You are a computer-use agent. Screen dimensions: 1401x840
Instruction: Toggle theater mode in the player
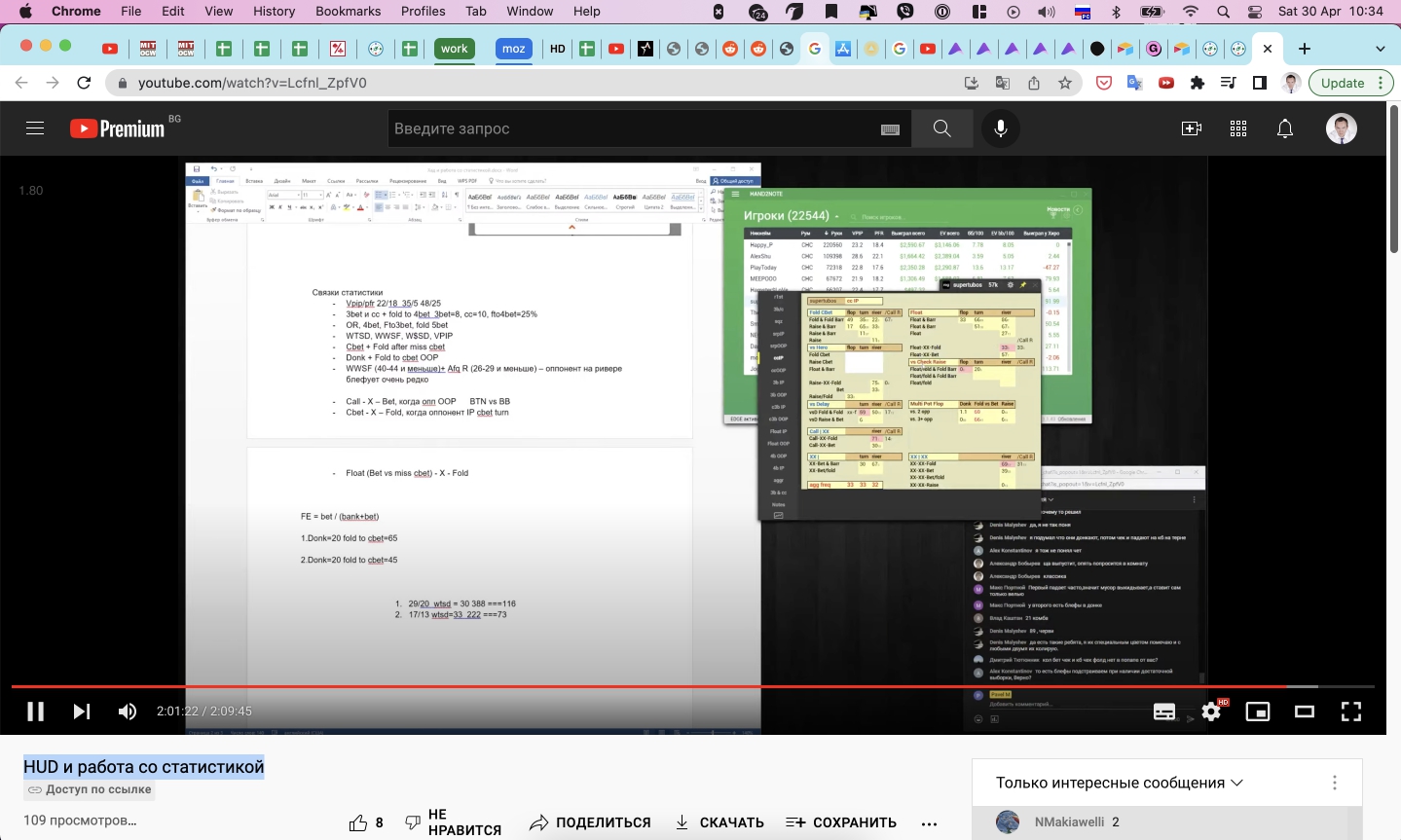[x=1305, y=712]
